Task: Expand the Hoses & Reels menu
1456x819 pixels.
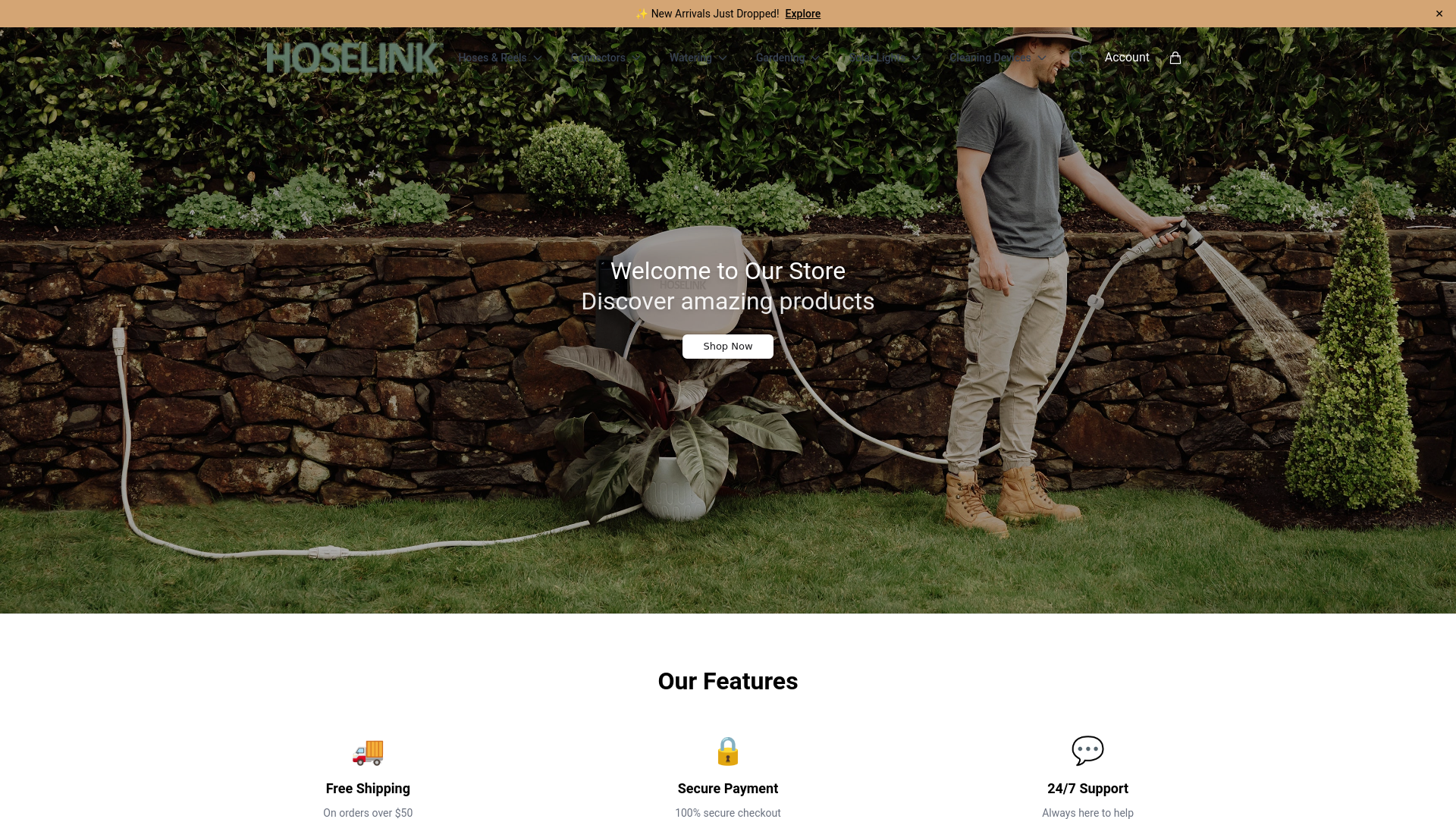Action: coord(500,58)
